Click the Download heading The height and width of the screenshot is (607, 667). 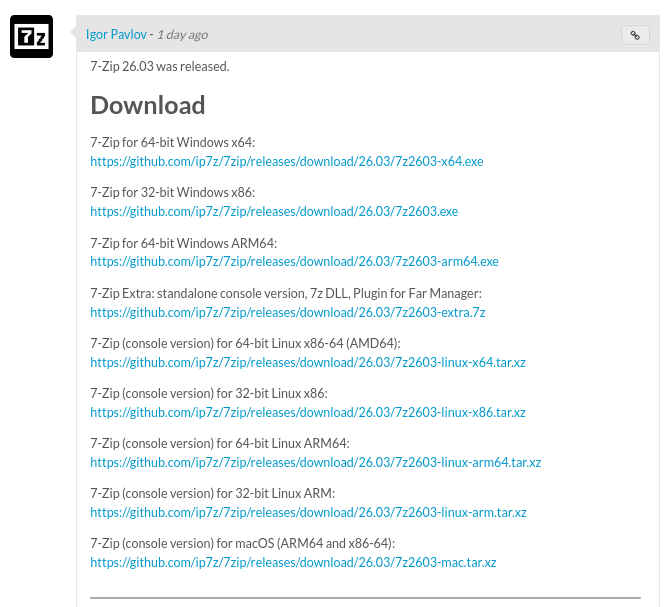[148, 105]
